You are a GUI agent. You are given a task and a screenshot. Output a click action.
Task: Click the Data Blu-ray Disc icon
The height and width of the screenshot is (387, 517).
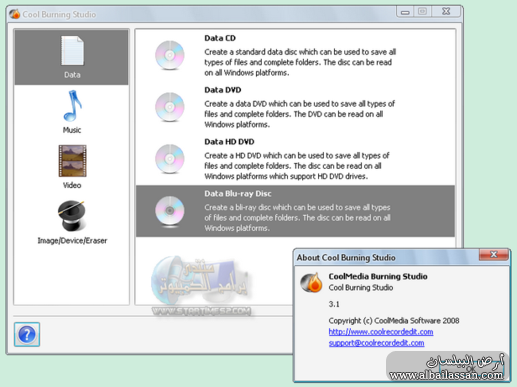[170, 211]
